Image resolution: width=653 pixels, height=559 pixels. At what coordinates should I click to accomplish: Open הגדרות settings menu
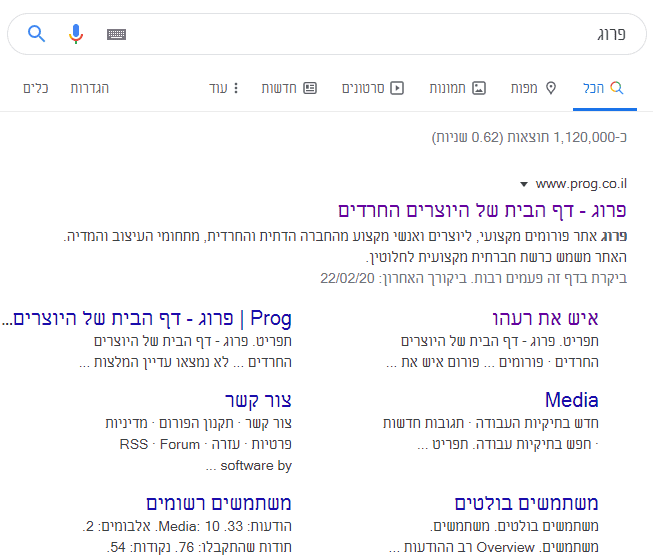pyautogui.click(x=90, y=88)
